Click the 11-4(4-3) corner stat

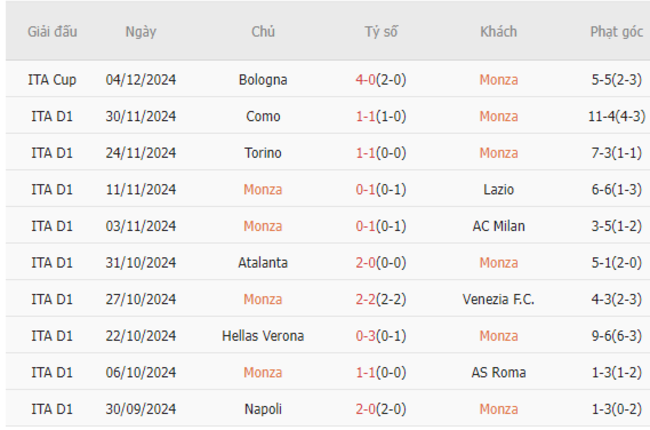click(x=616, y=116)
